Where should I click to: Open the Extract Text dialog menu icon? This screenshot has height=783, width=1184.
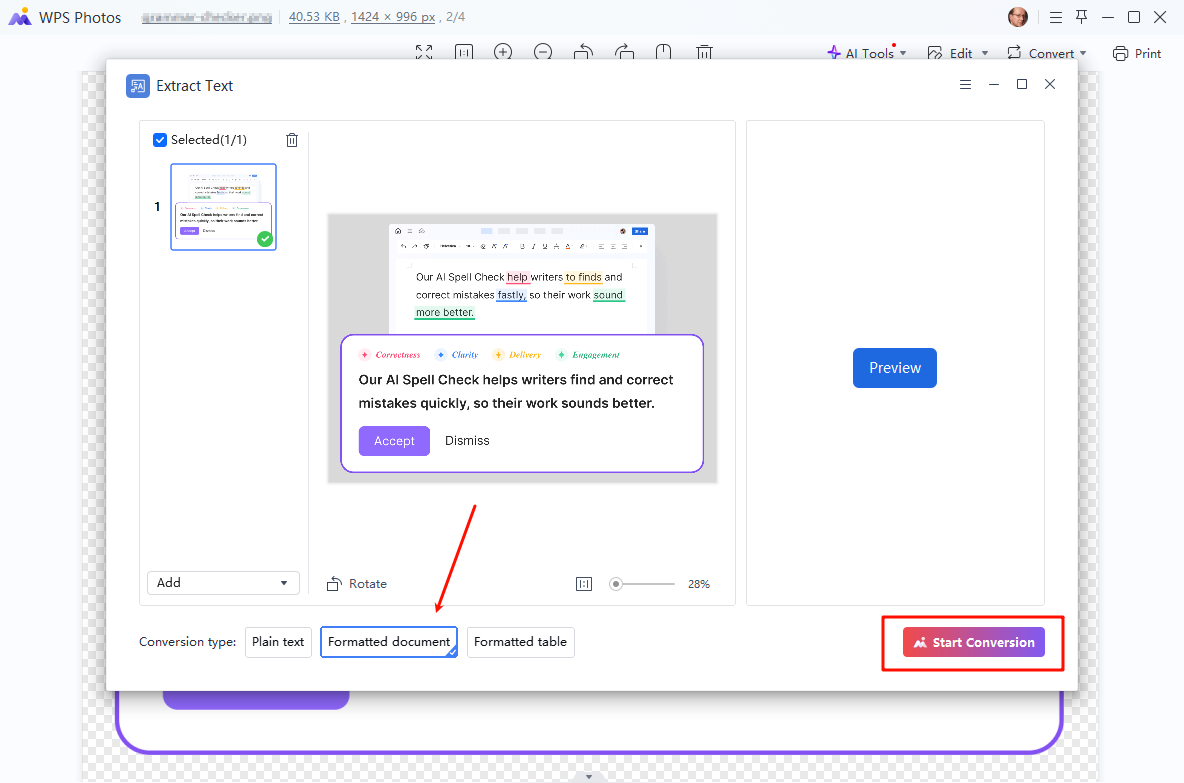coord(965,85)
